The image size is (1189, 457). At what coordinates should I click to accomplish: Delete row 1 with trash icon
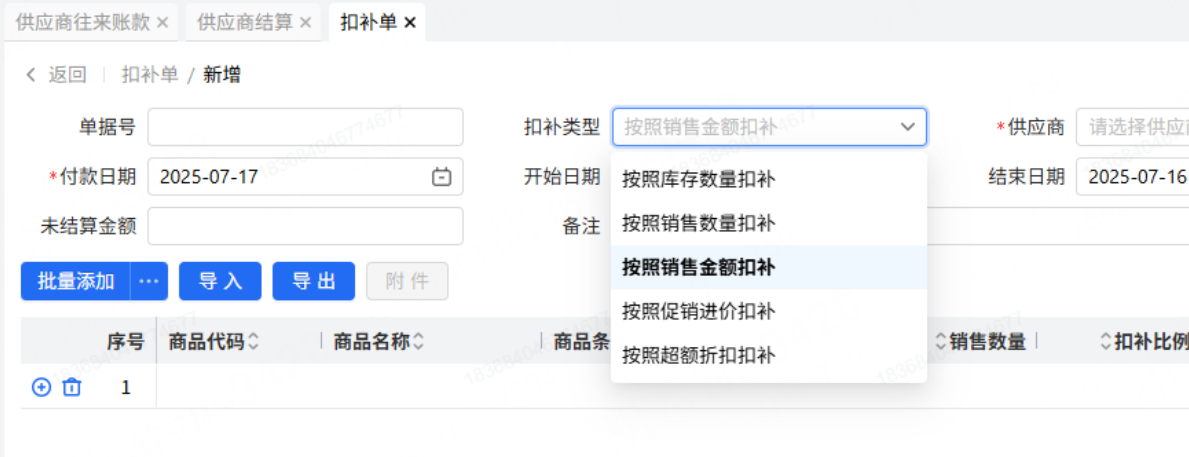point(71,387)
